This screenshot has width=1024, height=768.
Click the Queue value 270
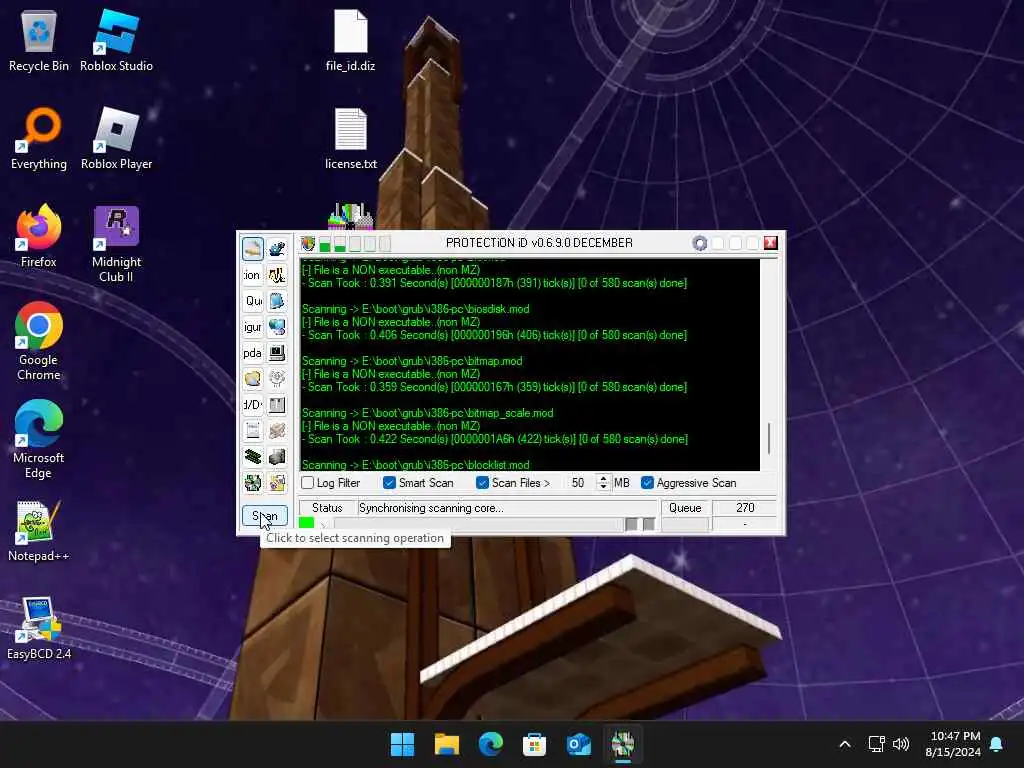744,507
